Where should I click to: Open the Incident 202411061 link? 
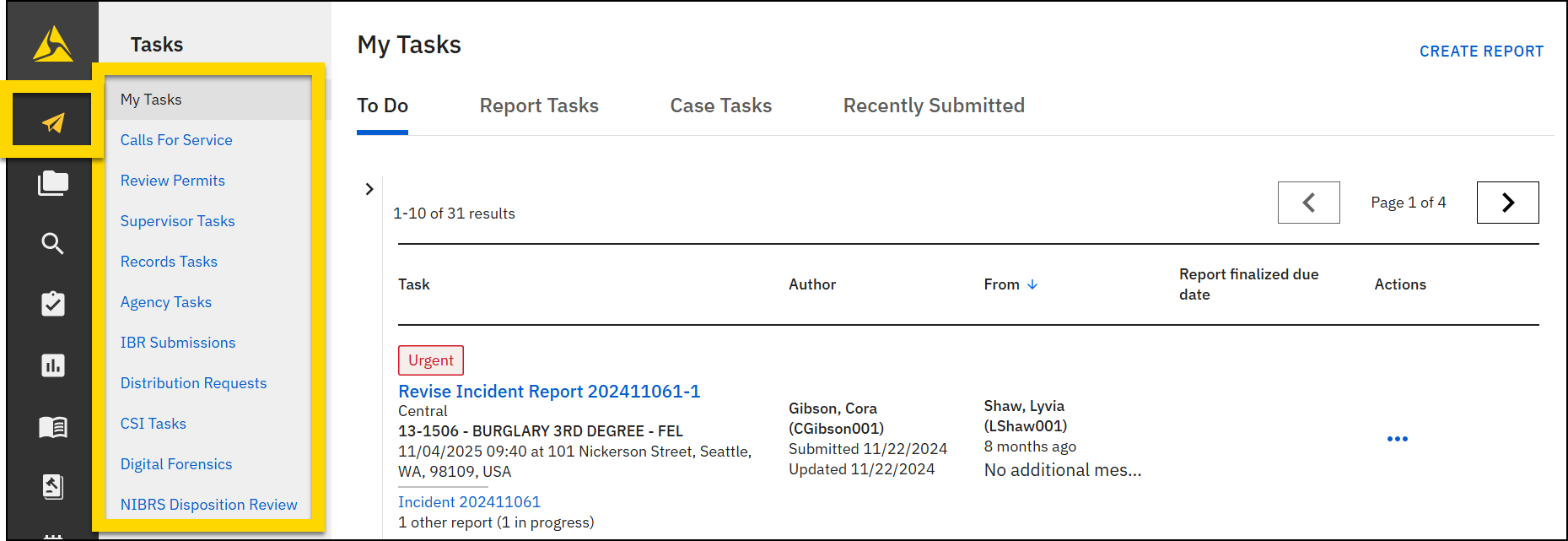click(x=469, y=502)
